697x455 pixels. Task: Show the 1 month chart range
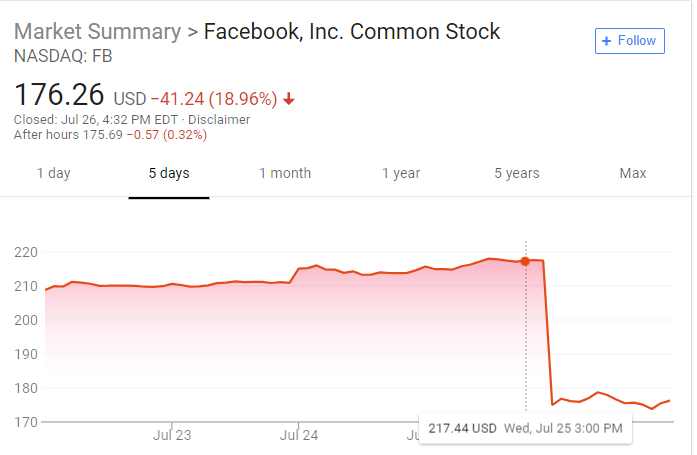pos(285,173)
